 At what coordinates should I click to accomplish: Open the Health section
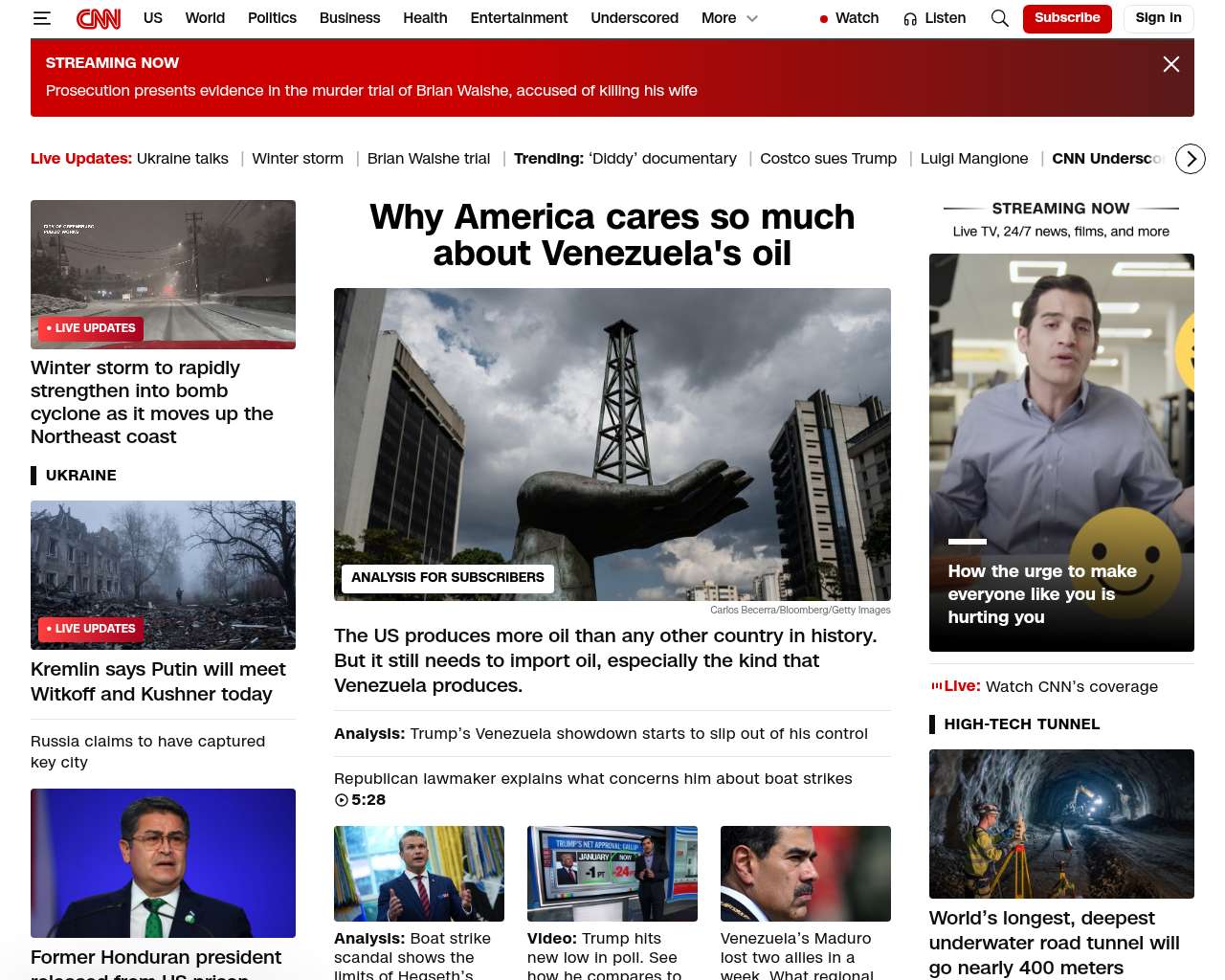(x=425, y=18)
